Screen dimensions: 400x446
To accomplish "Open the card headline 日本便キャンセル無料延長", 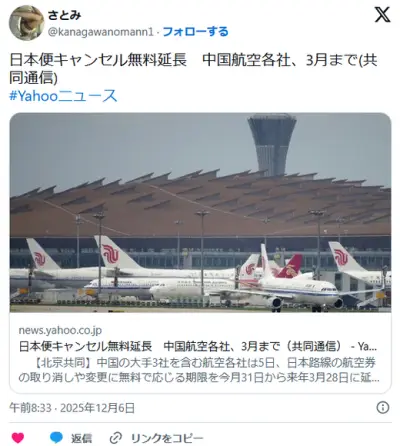I will [198, 346].
